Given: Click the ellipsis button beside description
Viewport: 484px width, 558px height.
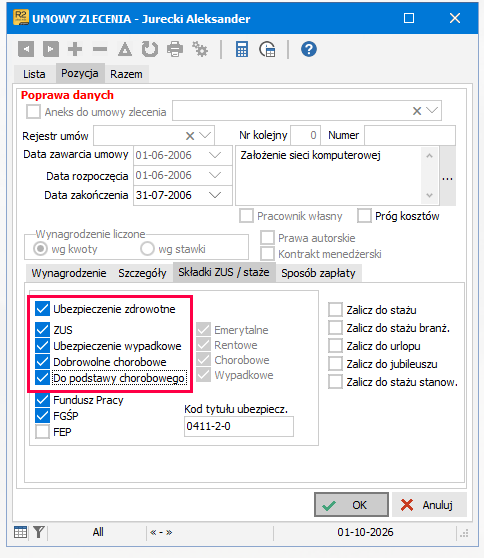Looking at the screenshot, I should tap(448, 176).
